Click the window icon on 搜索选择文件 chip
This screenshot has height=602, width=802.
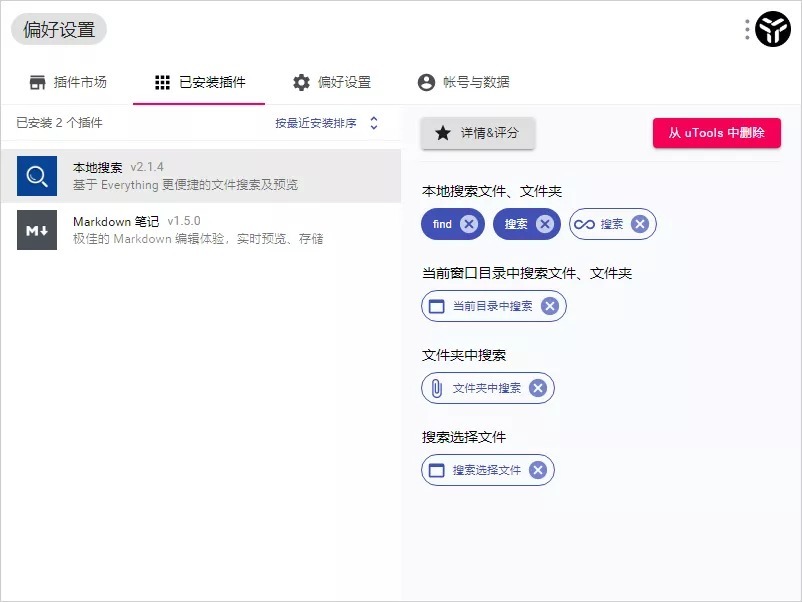(x=436, y=470)
